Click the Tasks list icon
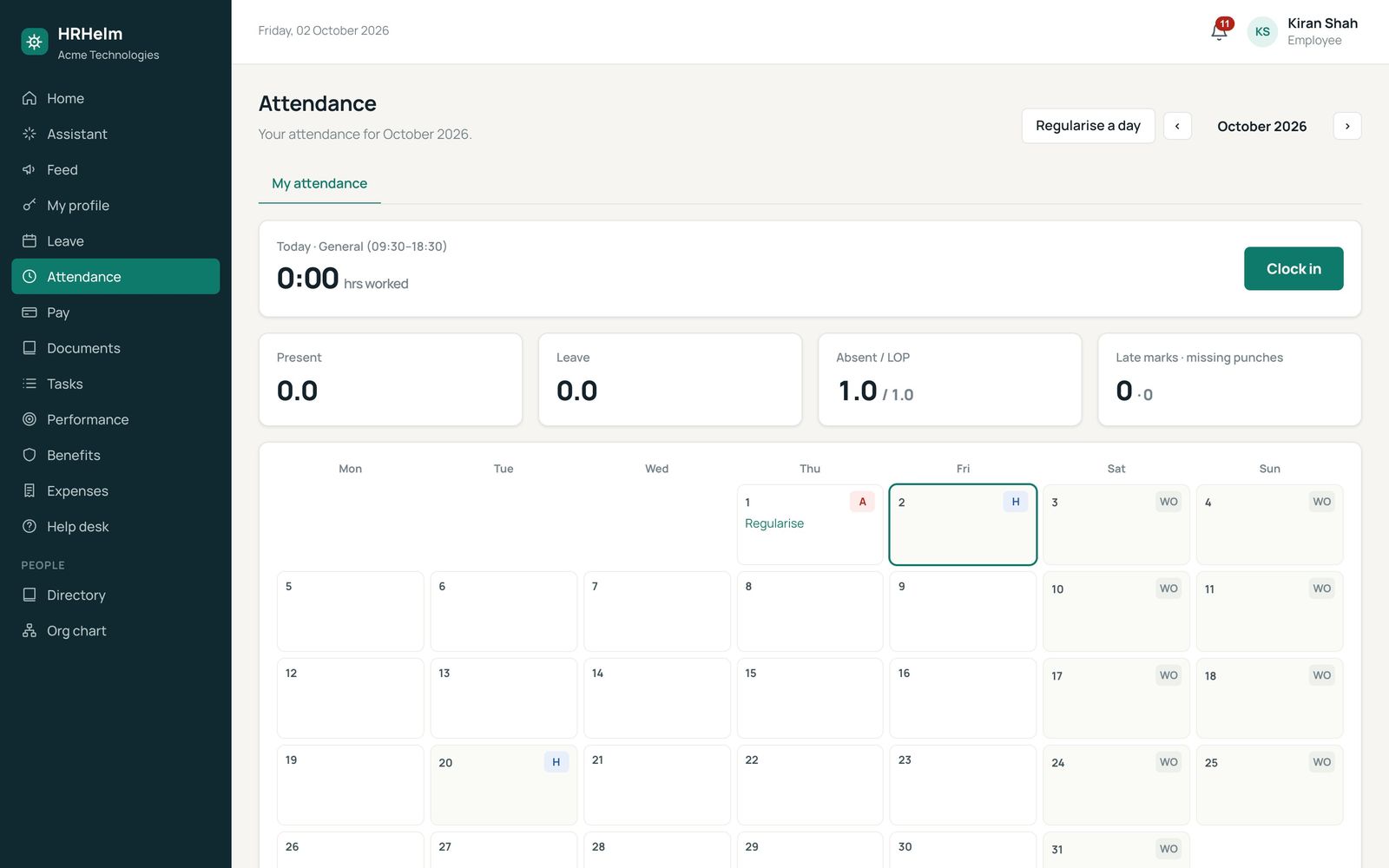1389x868 pixels. click(30, 383)
